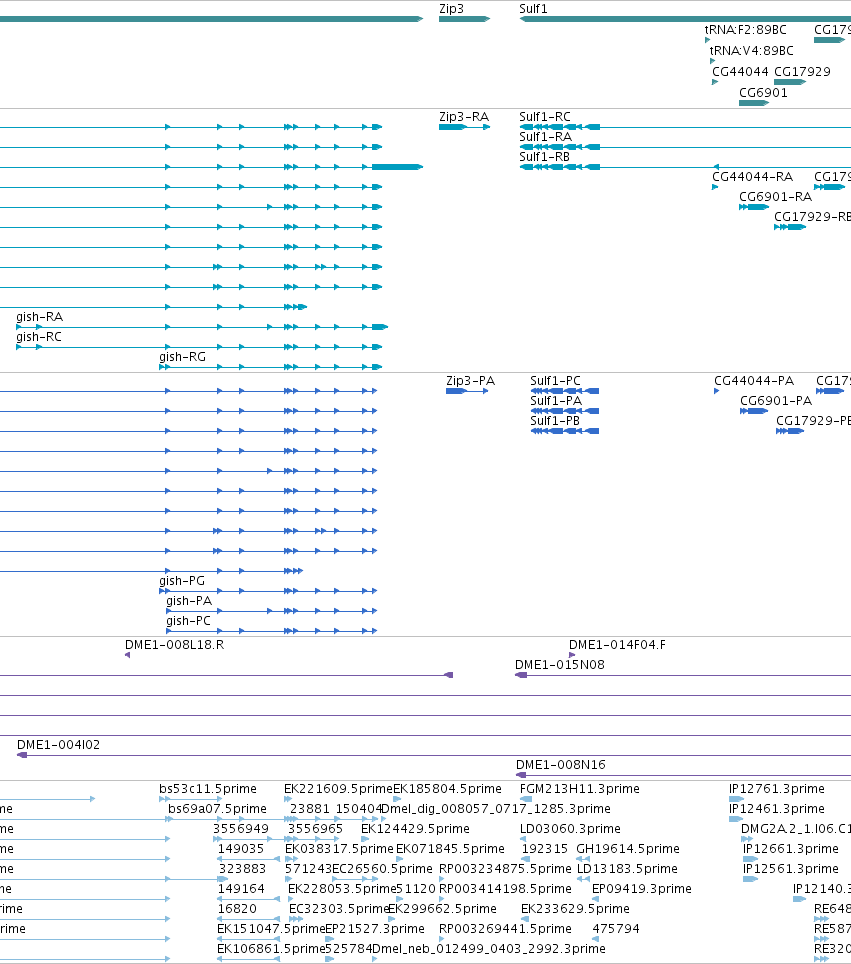Screen dimensions: 851x964
Task: Click the CG6901 gene label
Action: [763, 92]
